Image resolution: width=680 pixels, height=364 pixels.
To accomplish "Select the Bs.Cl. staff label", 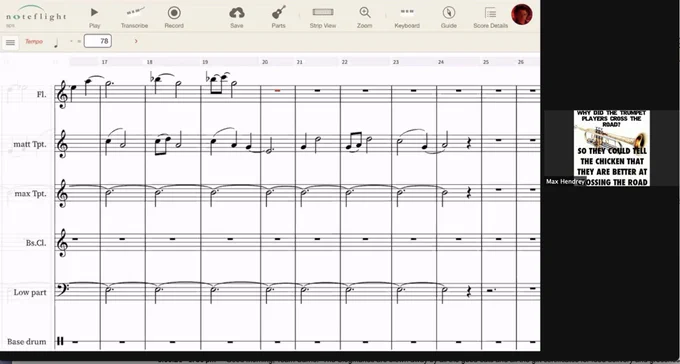I will (36, 243).
